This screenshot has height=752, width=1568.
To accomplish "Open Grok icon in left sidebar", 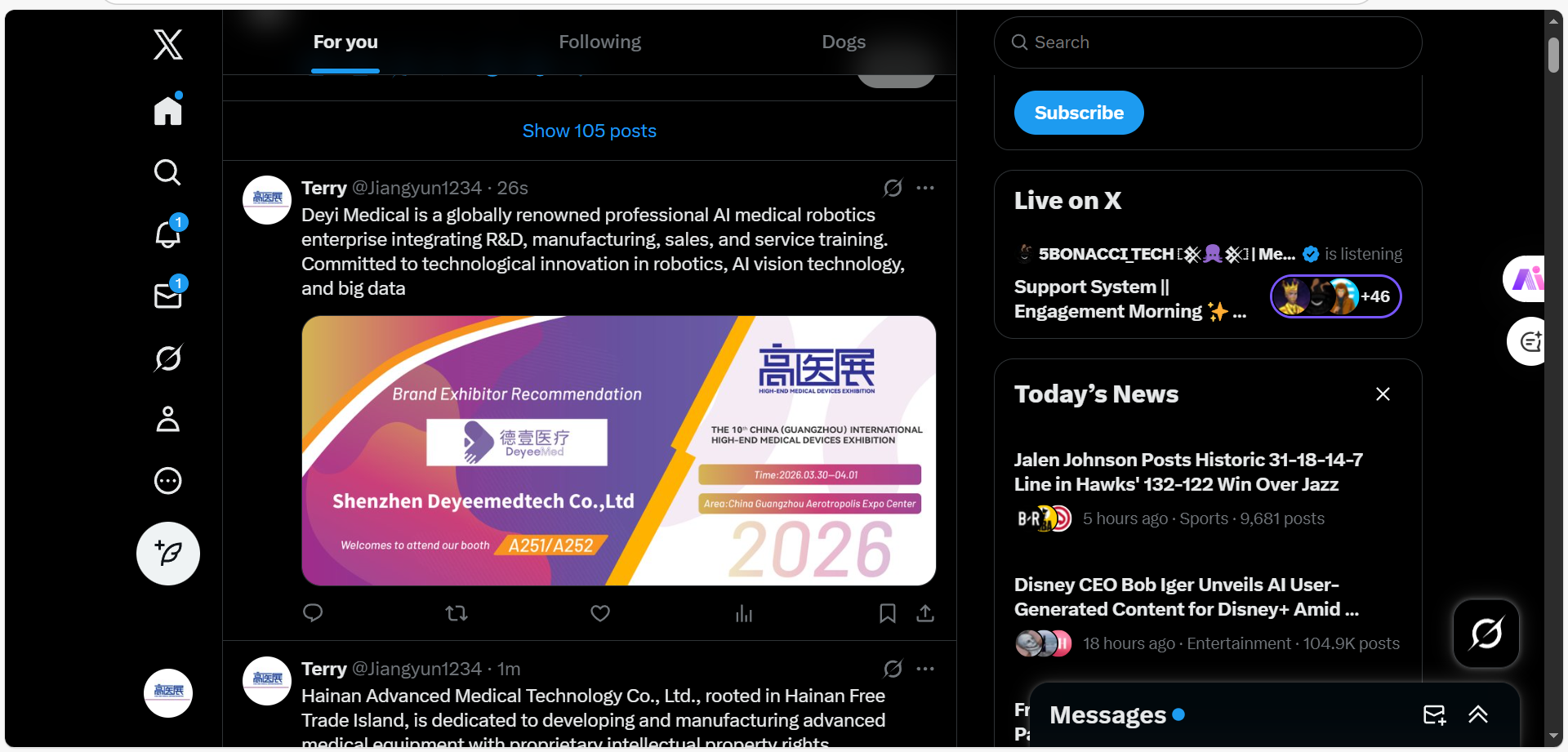I will click(168, 358).
